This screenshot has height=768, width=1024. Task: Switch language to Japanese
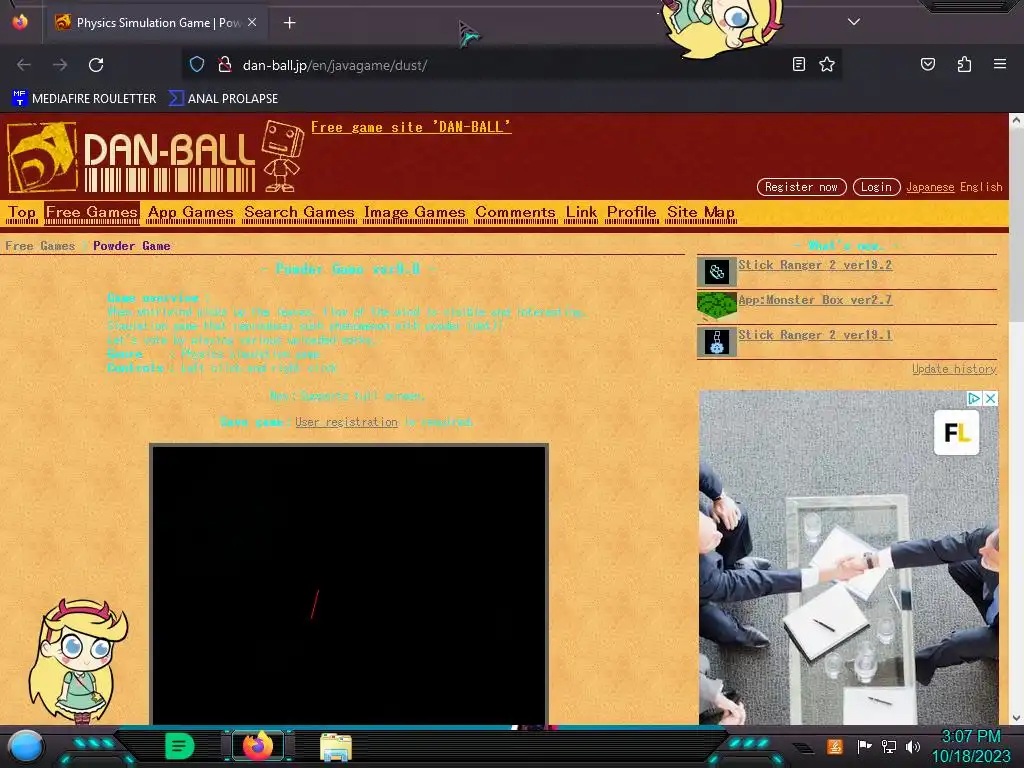pos(930,187)
